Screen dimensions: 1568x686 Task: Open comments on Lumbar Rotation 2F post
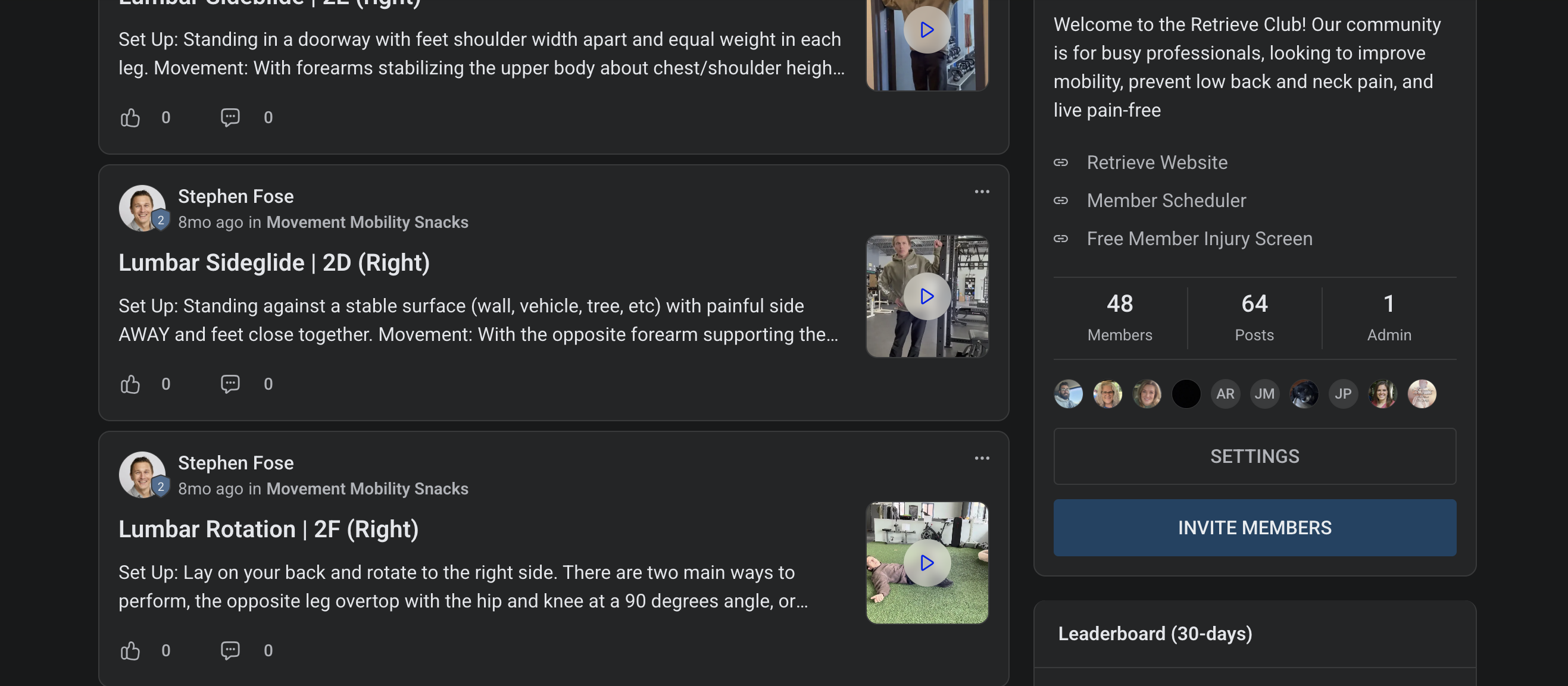pos(230,651)
